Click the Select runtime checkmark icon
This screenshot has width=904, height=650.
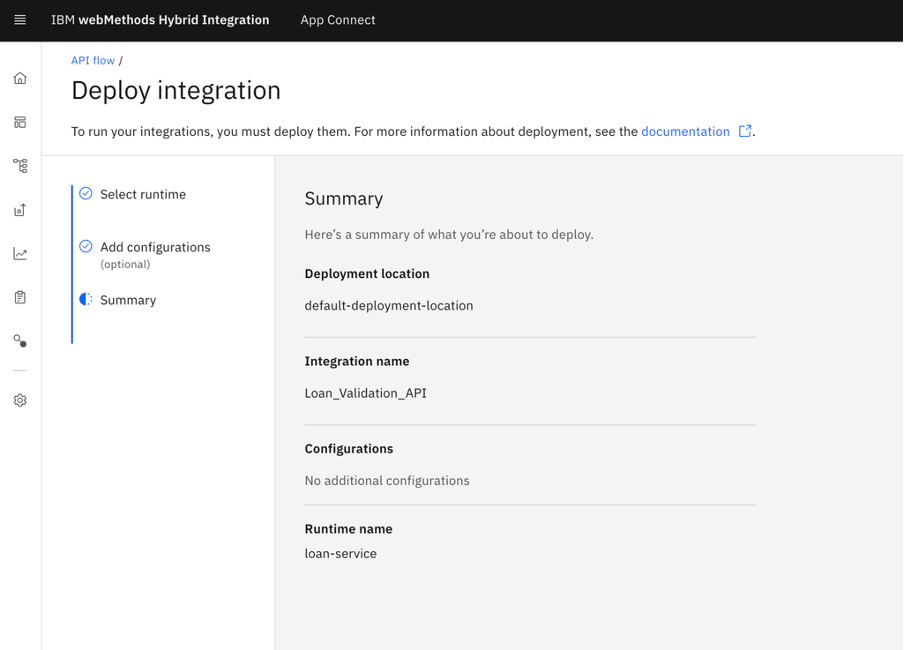pyautogui.click(x=86, y=194)
